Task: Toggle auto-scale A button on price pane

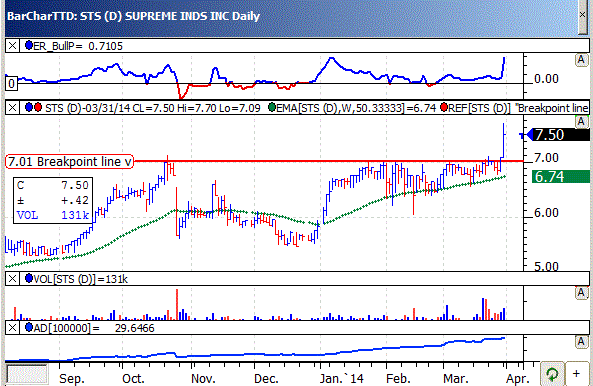Action: (581, 122)
